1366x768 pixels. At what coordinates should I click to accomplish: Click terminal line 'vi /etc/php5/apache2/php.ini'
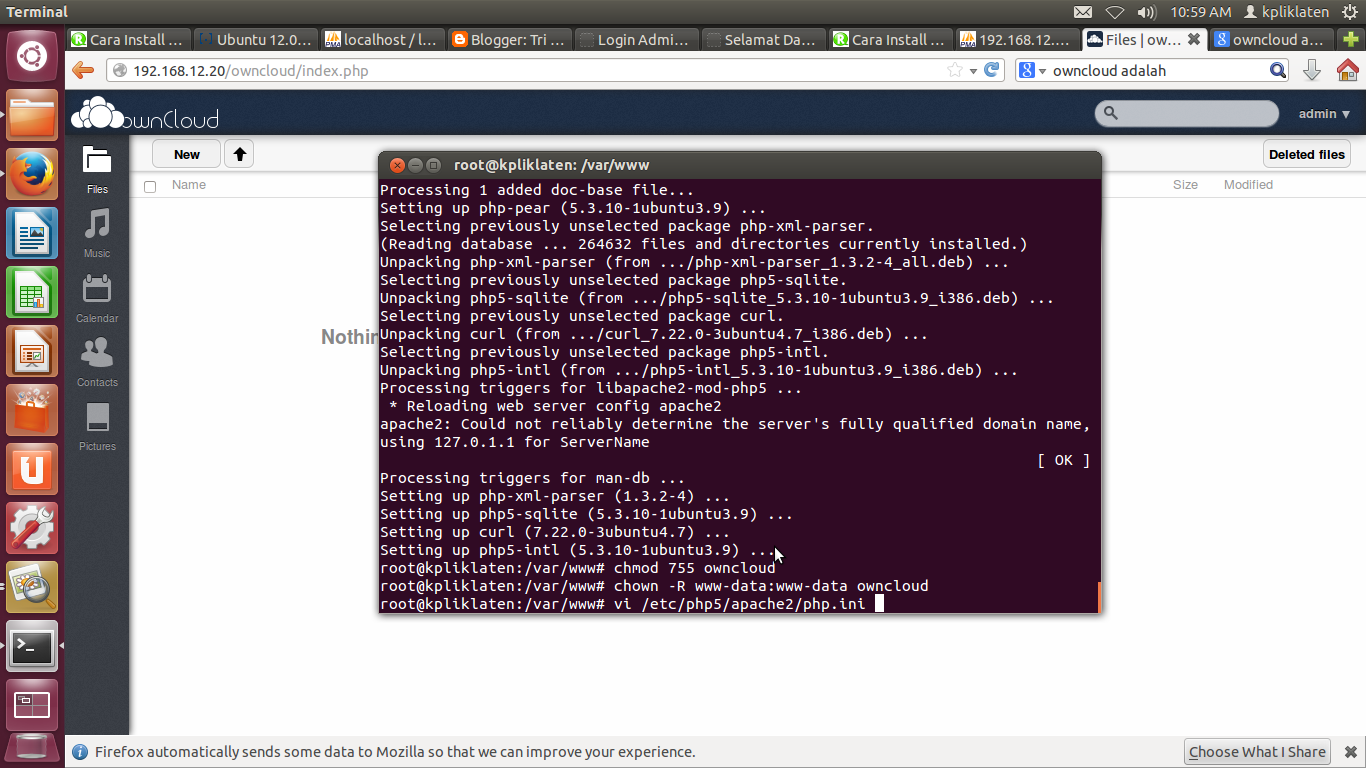739,604
